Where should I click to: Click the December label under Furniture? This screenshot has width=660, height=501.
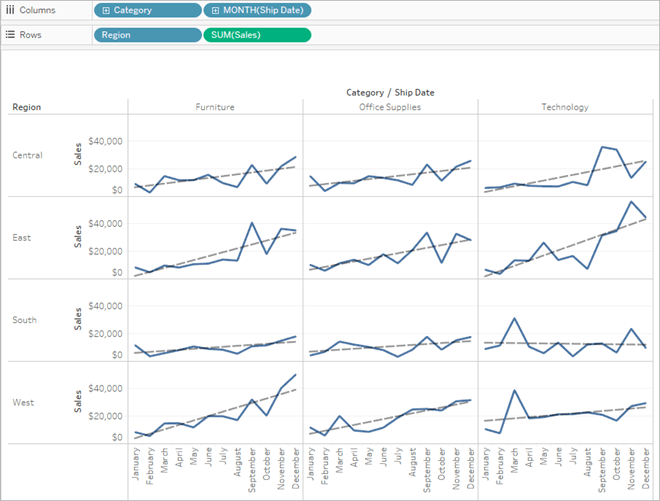(296, 468)
